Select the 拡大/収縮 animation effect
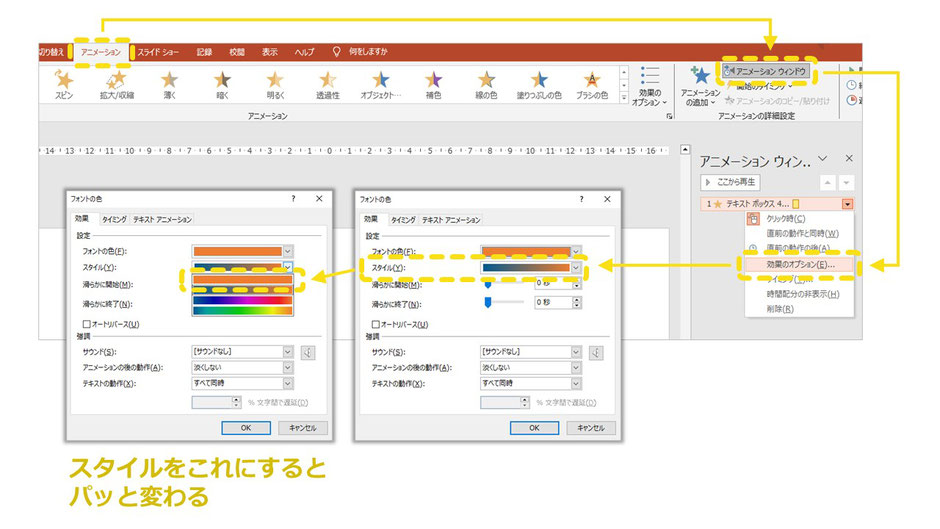The width and height of the screenshot is (940, 529). (117, 85)
